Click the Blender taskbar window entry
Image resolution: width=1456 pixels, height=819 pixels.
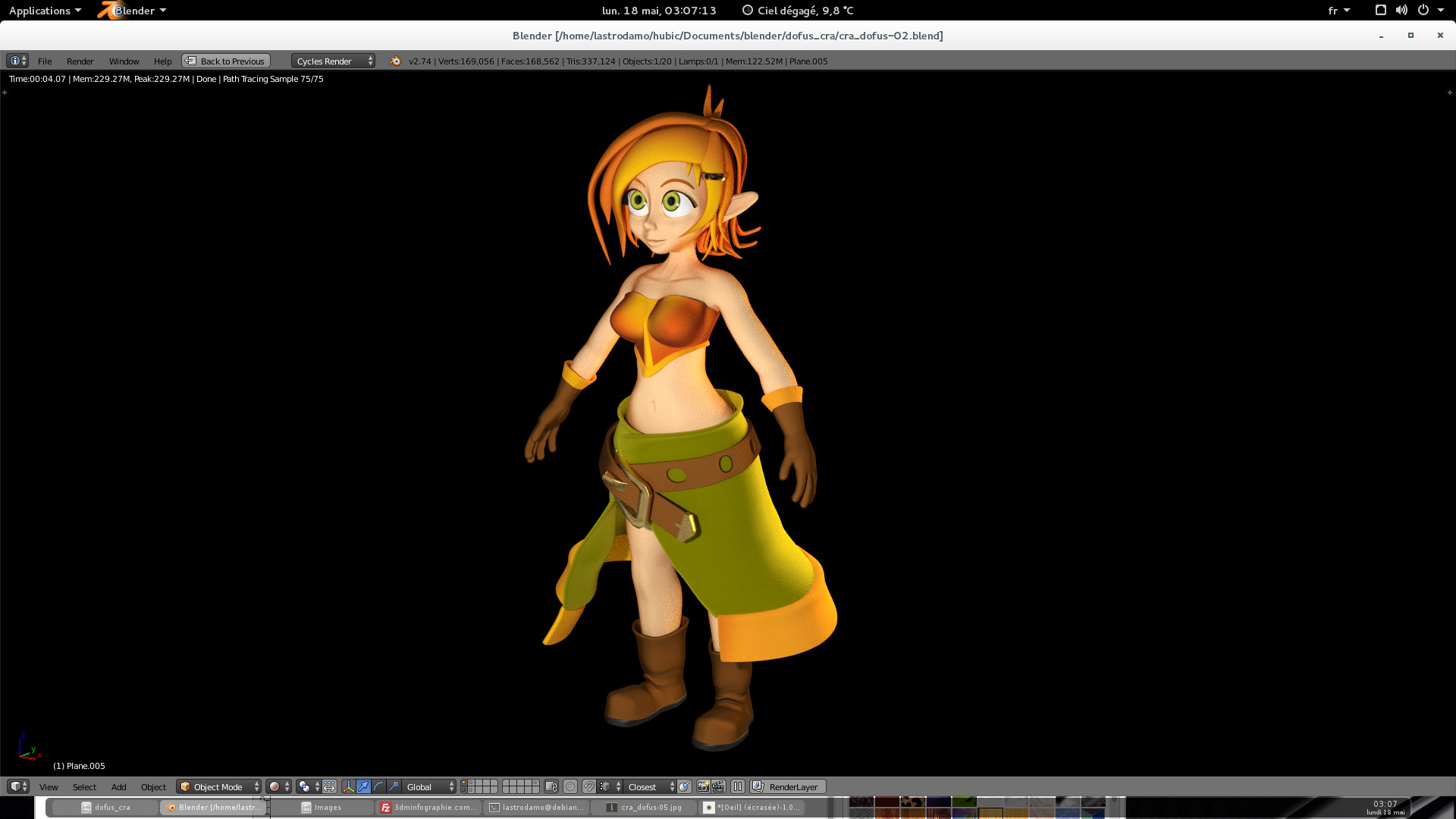click(x=213, y=808)
